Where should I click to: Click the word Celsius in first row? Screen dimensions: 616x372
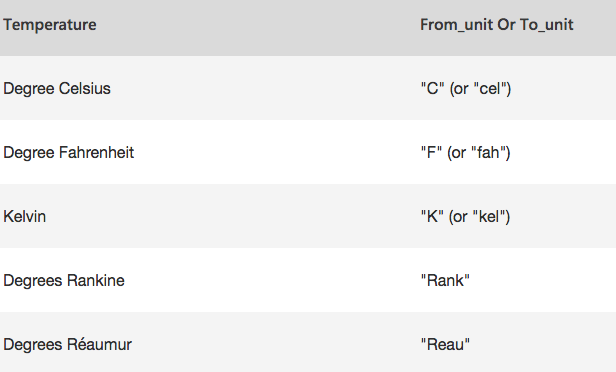(x=84, y=88)
